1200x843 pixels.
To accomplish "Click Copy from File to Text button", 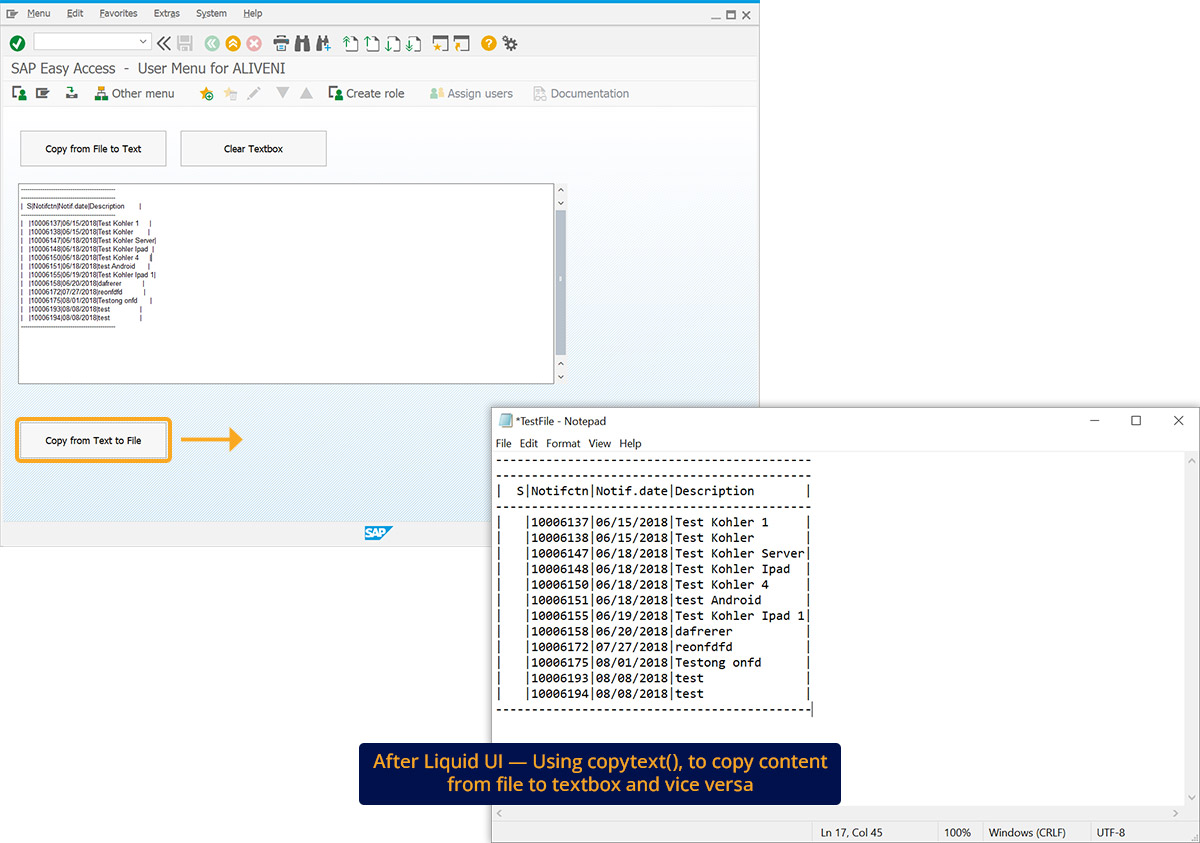I will 93,148.
